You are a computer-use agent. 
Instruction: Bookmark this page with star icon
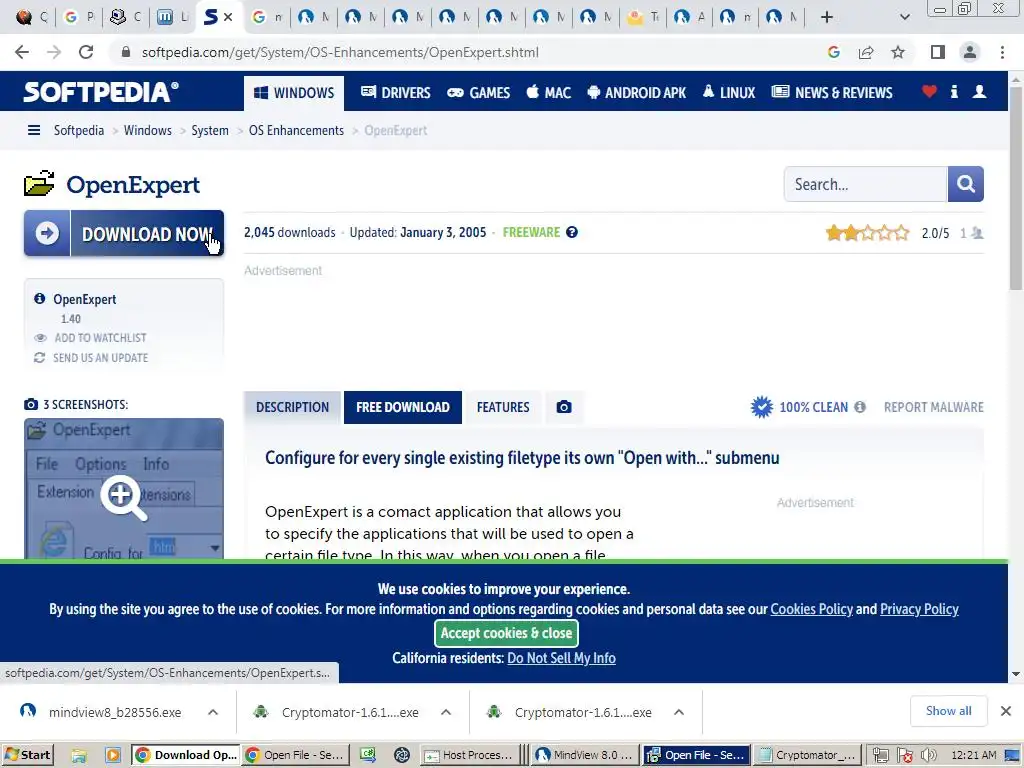coord(898,52)
